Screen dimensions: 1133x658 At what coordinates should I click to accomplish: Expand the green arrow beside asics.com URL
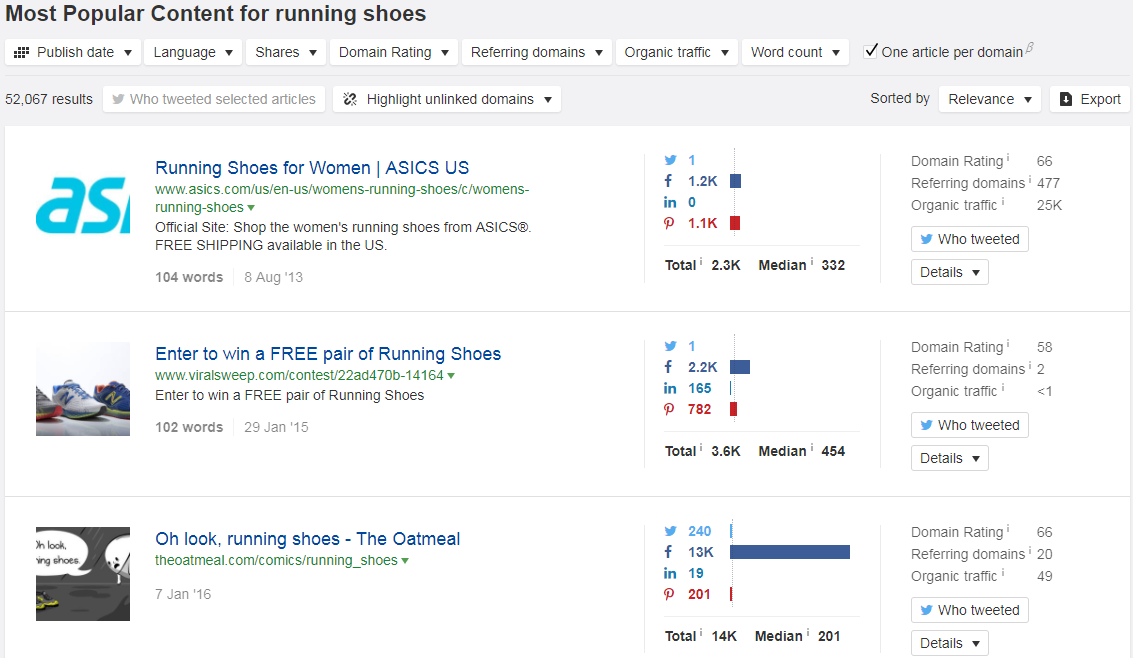[251, 208]
